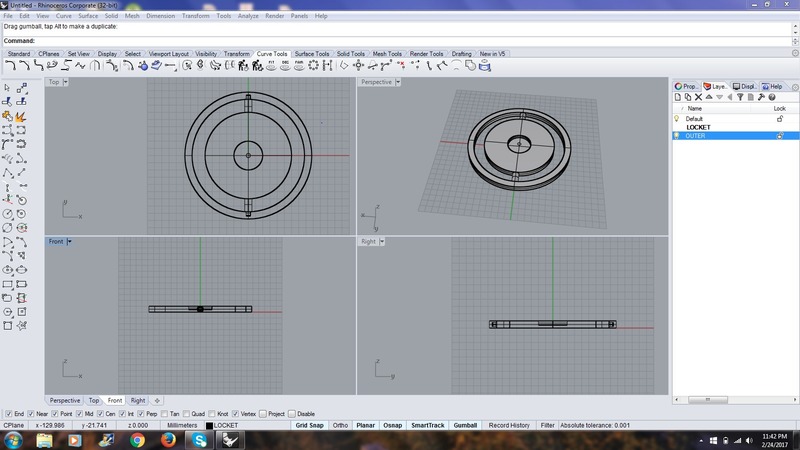
Task: Click the panel options gear next to Help tab
Action: point(795,87)
